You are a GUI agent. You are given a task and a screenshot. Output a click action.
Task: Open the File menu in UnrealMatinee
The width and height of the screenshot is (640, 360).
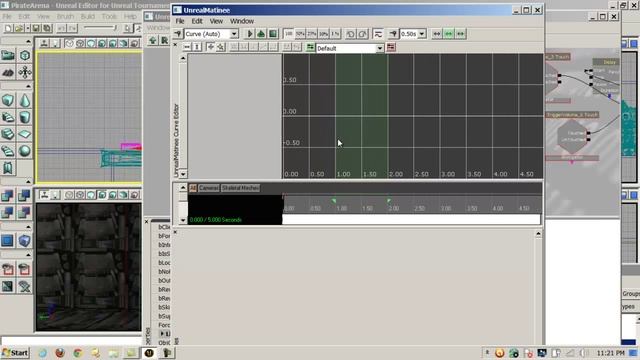pyautogui.click(x=180, y=21)
